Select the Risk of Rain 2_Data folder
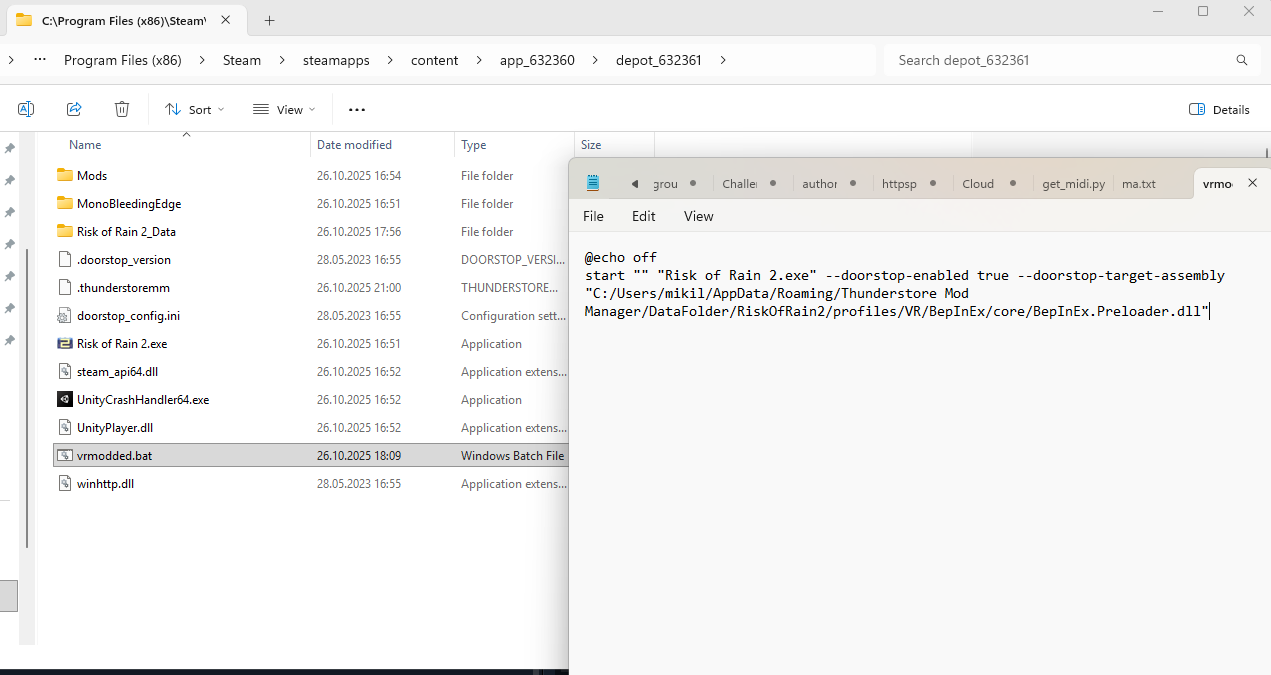The width and height of the screenshot is (1271, 675). pos(126,231)
